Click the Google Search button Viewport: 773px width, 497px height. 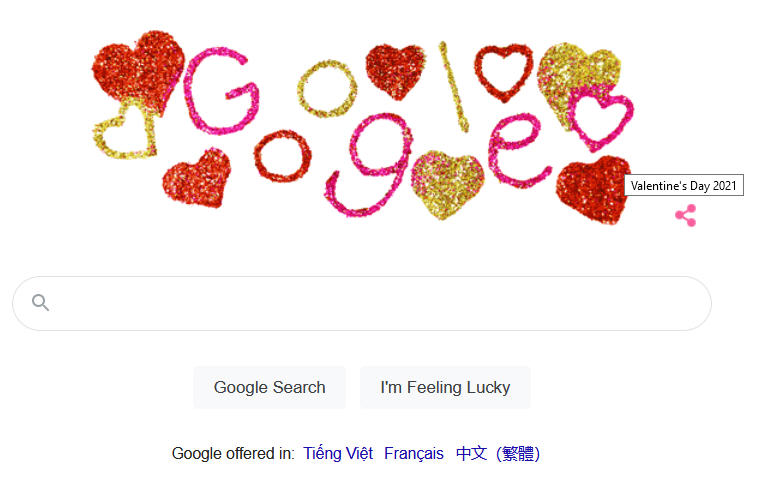coord(270,388)
